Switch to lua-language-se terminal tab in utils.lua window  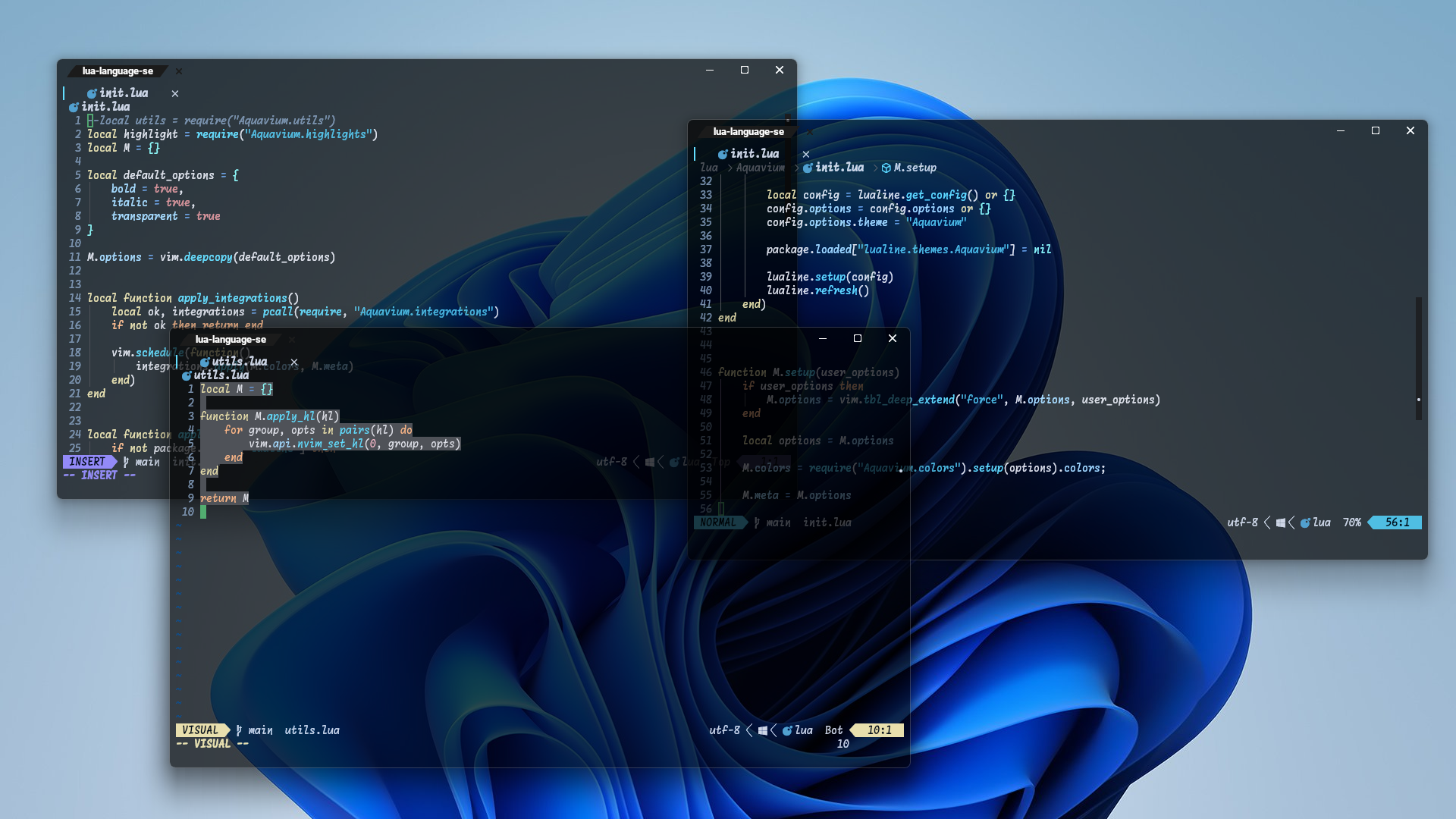point(231,340)
